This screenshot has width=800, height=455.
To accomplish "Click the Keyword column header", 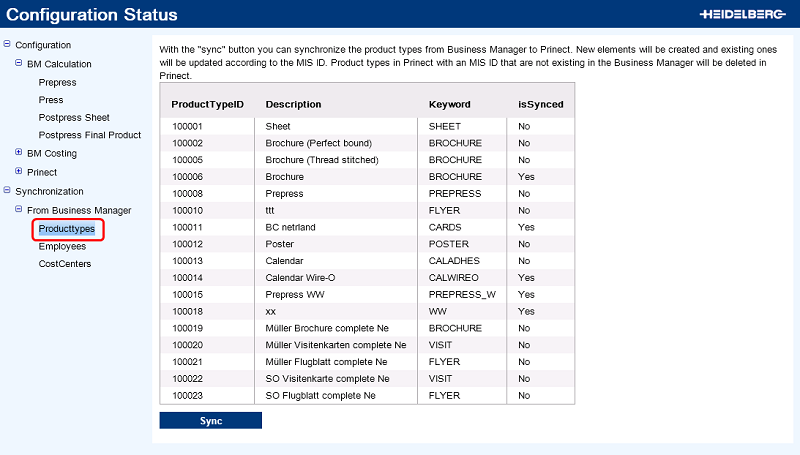I will pyautogui.click(x=449, y=104).
